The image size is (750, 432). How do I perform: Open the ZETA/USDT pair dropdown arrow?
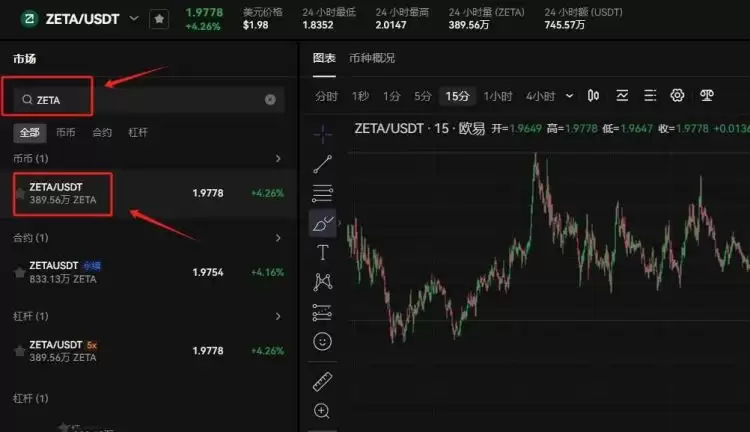click(x=133, y=19)
